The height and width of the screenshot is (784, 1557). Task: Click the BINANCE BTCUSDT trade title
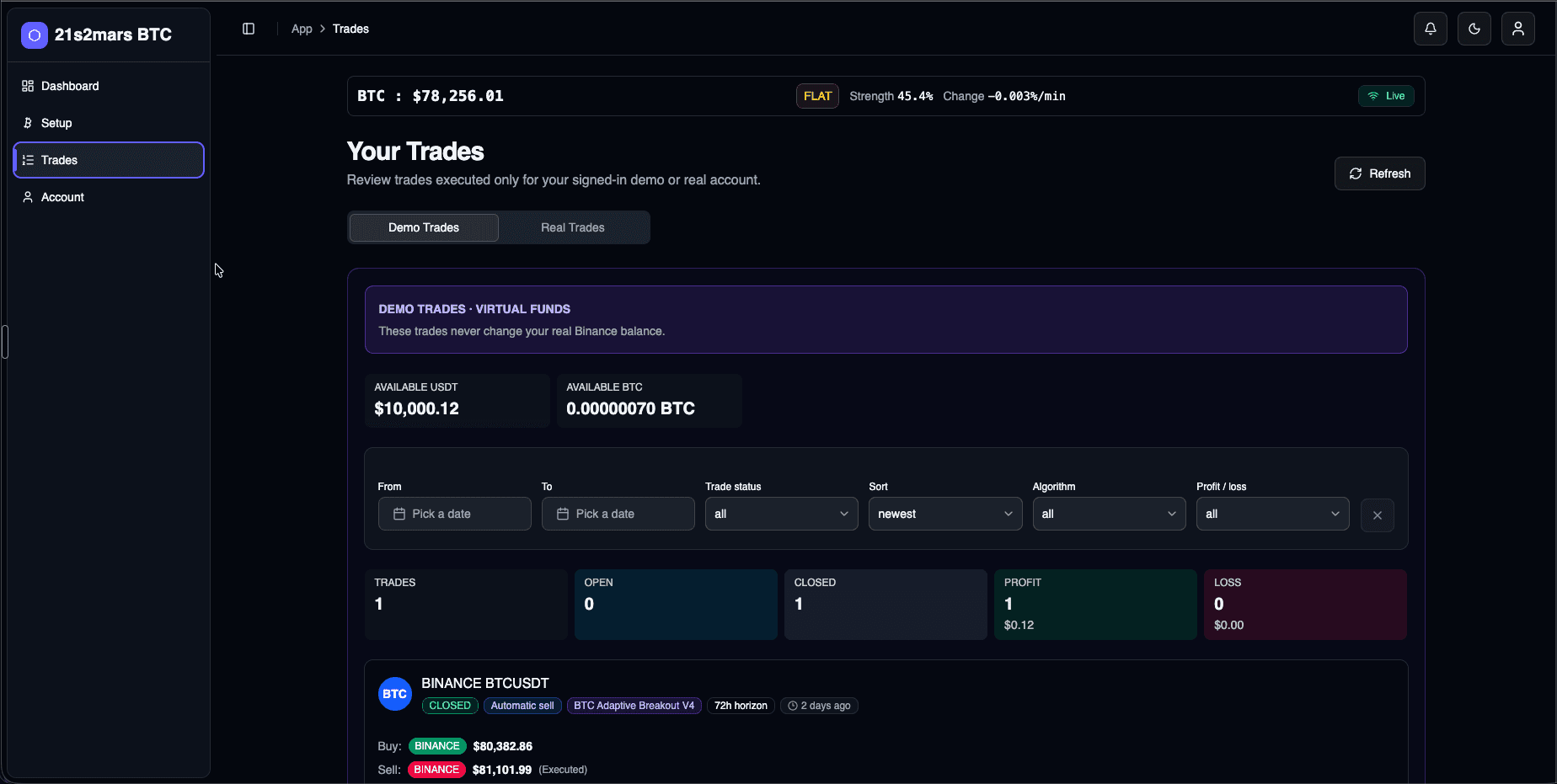point(485,683)
